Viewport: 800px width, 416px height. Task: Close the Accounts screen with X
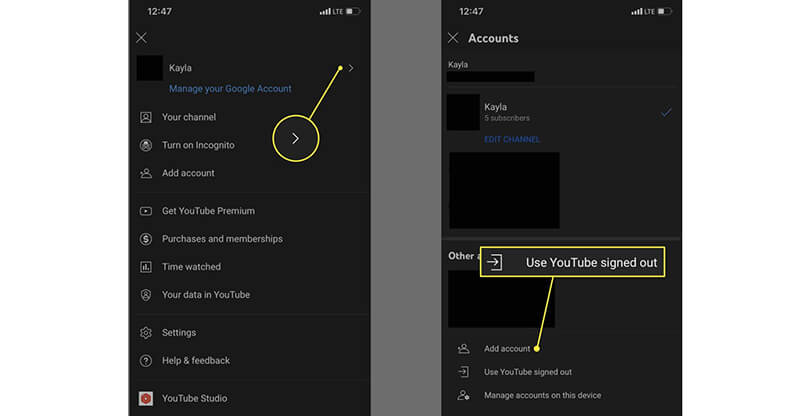pyautogui.click(x=453, y=38)
